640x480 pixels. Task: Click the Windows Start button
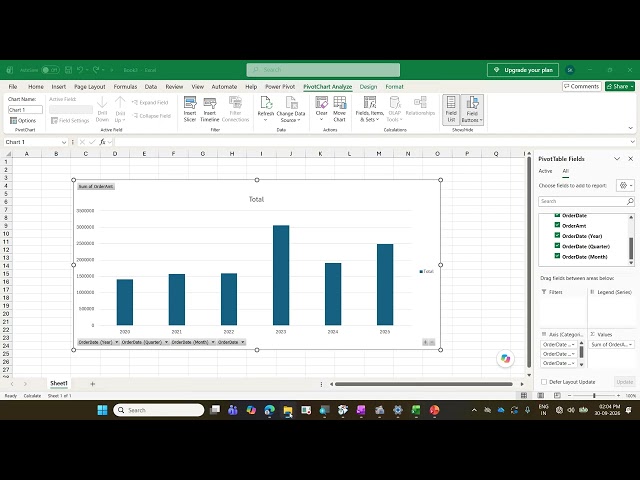coord(102,410)
